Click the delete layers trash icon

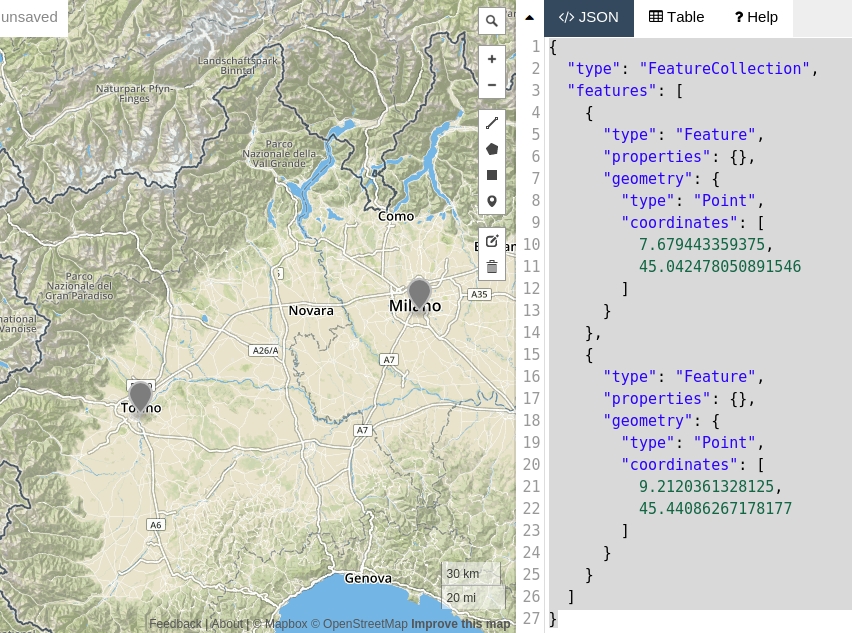pos(491,267)
